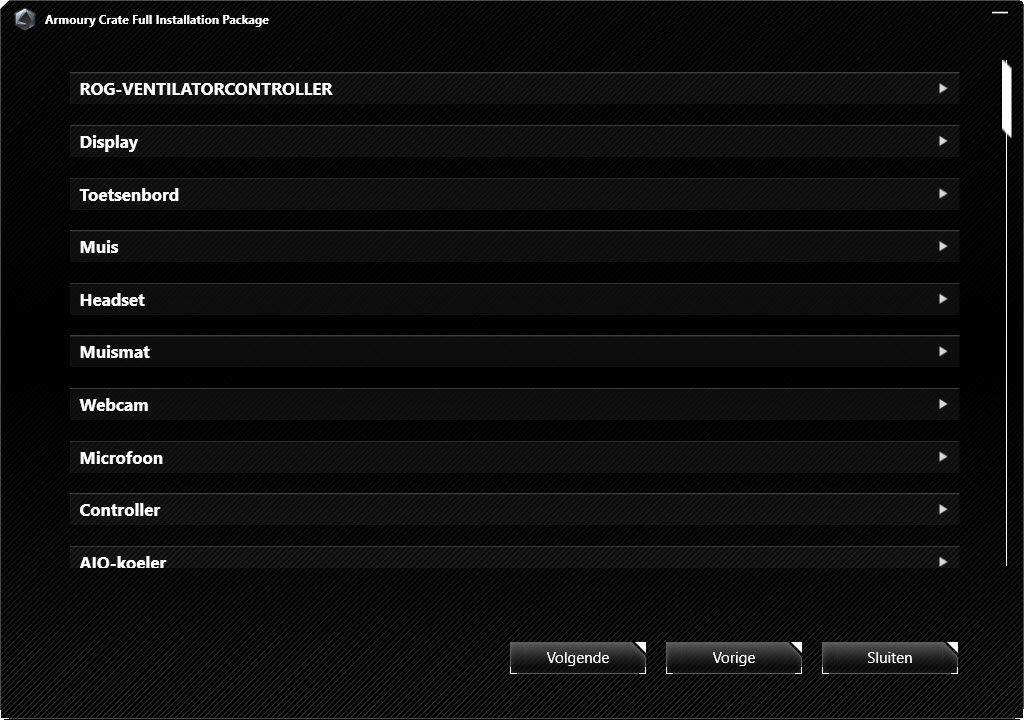Expand the Muis section arrow

[942, 246]
